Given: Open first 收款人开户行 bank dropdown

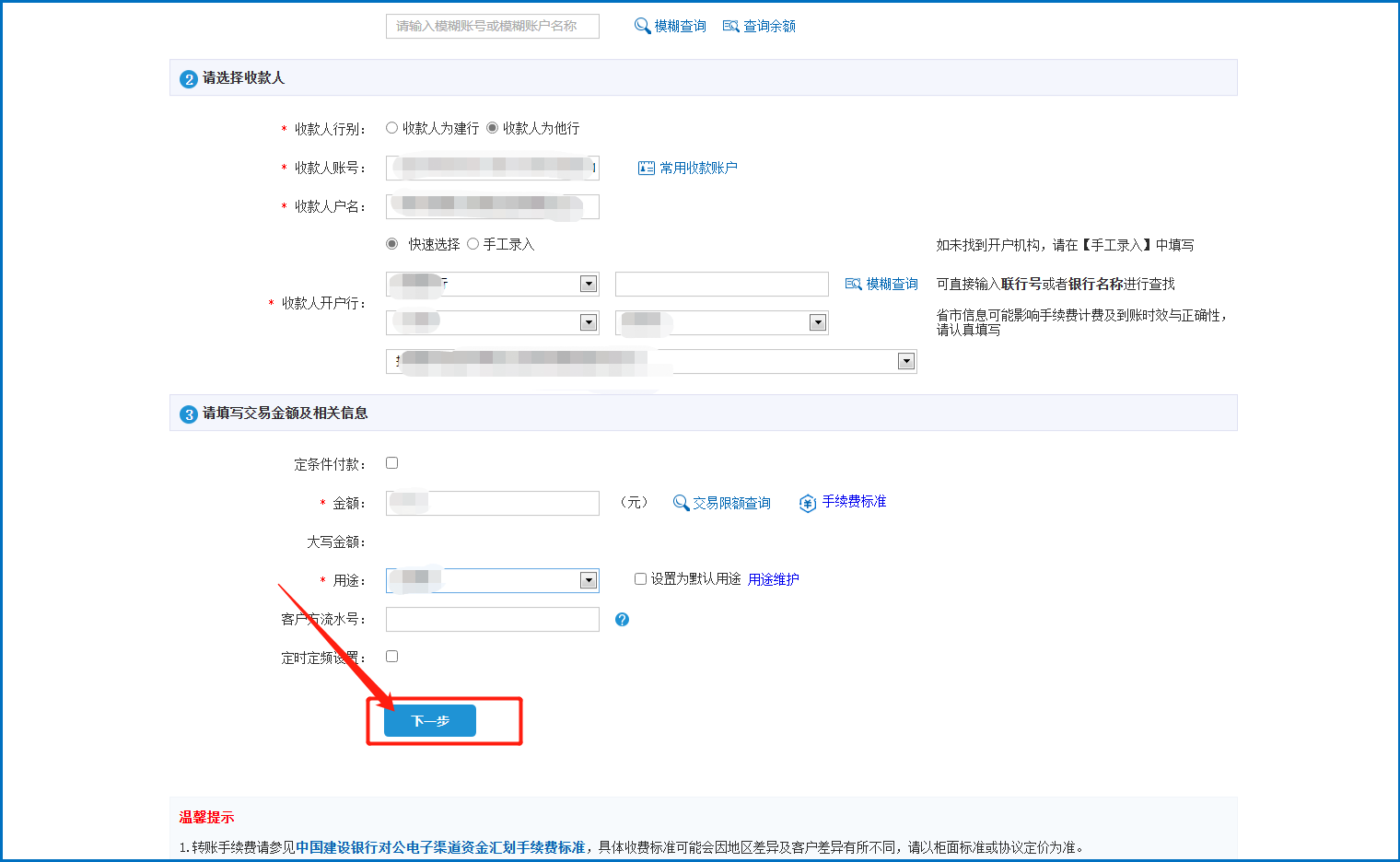Looking at the screenshot, I should pyautogui.click(x=588, y=284).
